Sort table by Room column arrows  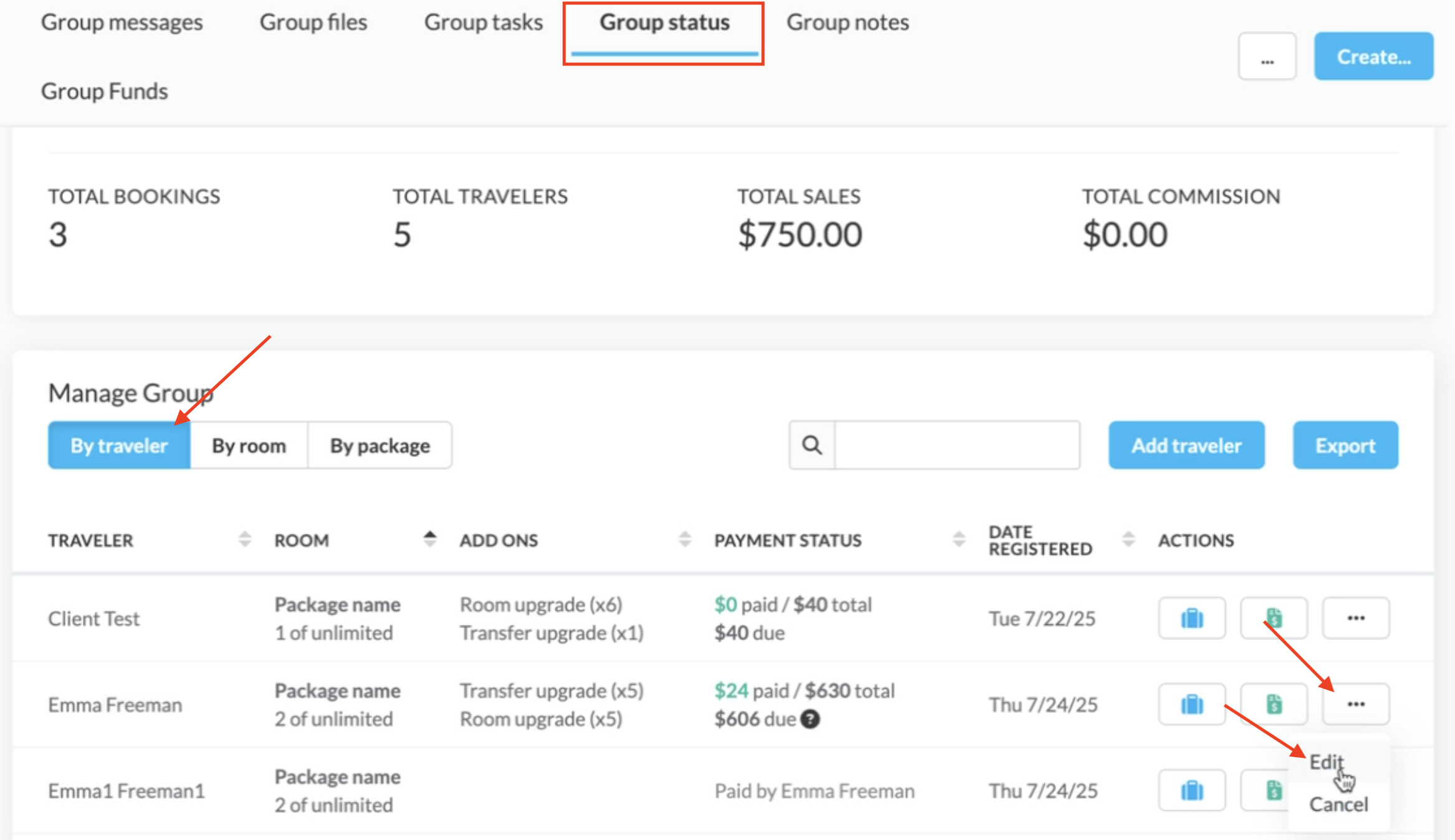pyautogui.click(x=430, y=539)
